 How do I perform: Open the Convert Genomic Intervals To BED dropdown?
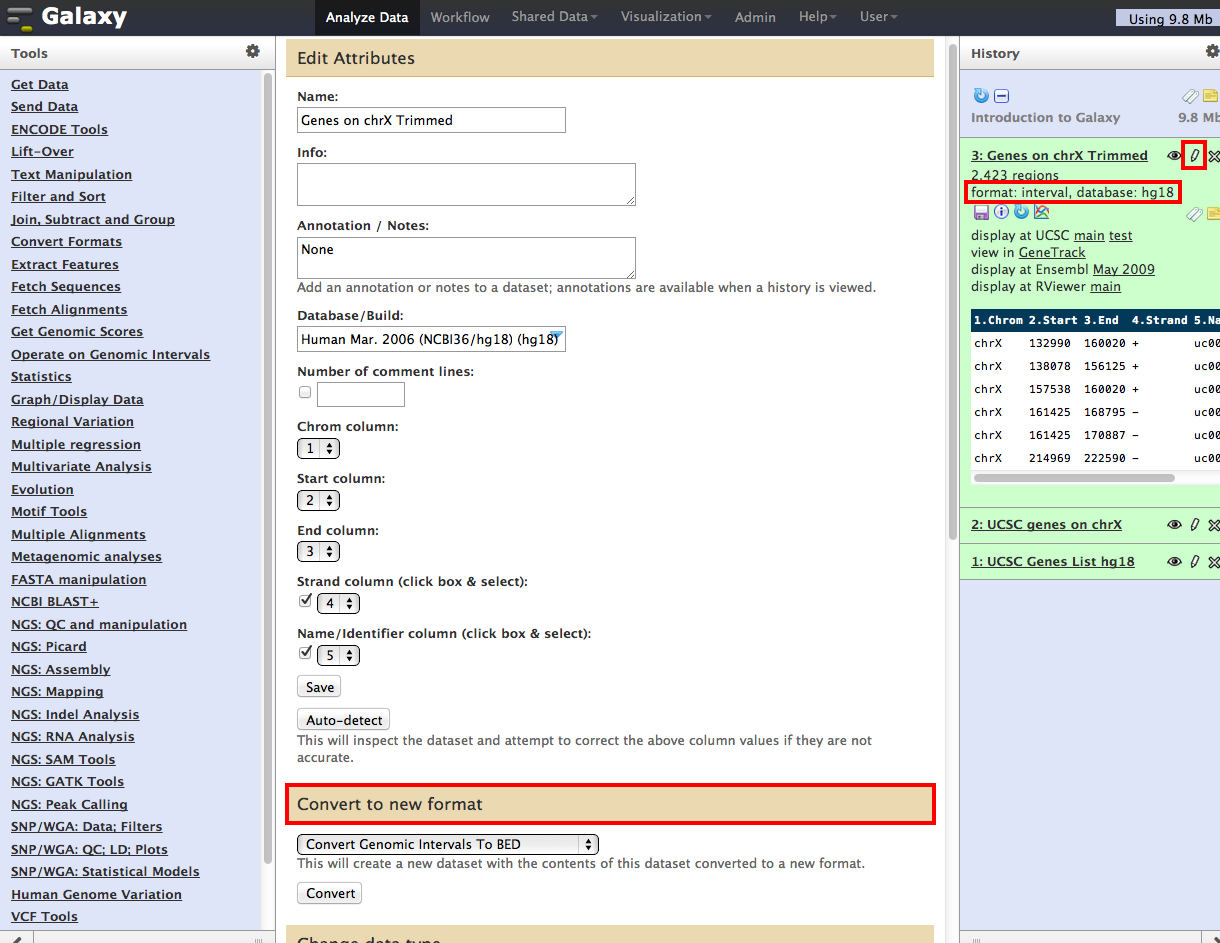pos(448,844)
